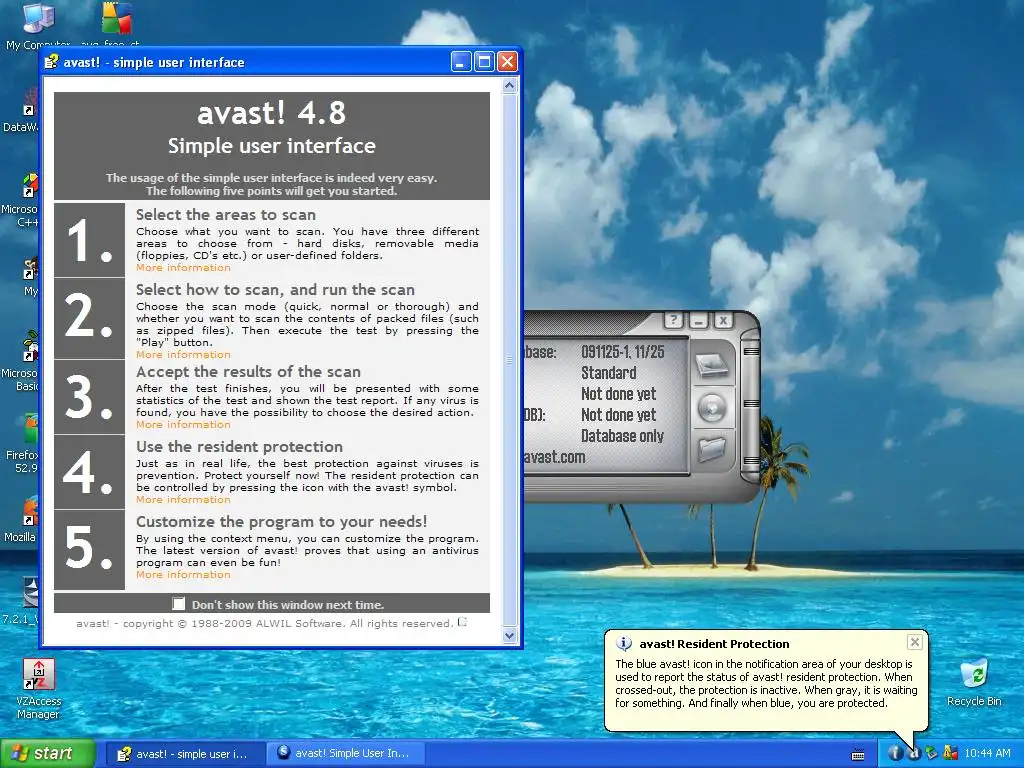Click 'More information' under Accept the results

click(x=183, y=424)
